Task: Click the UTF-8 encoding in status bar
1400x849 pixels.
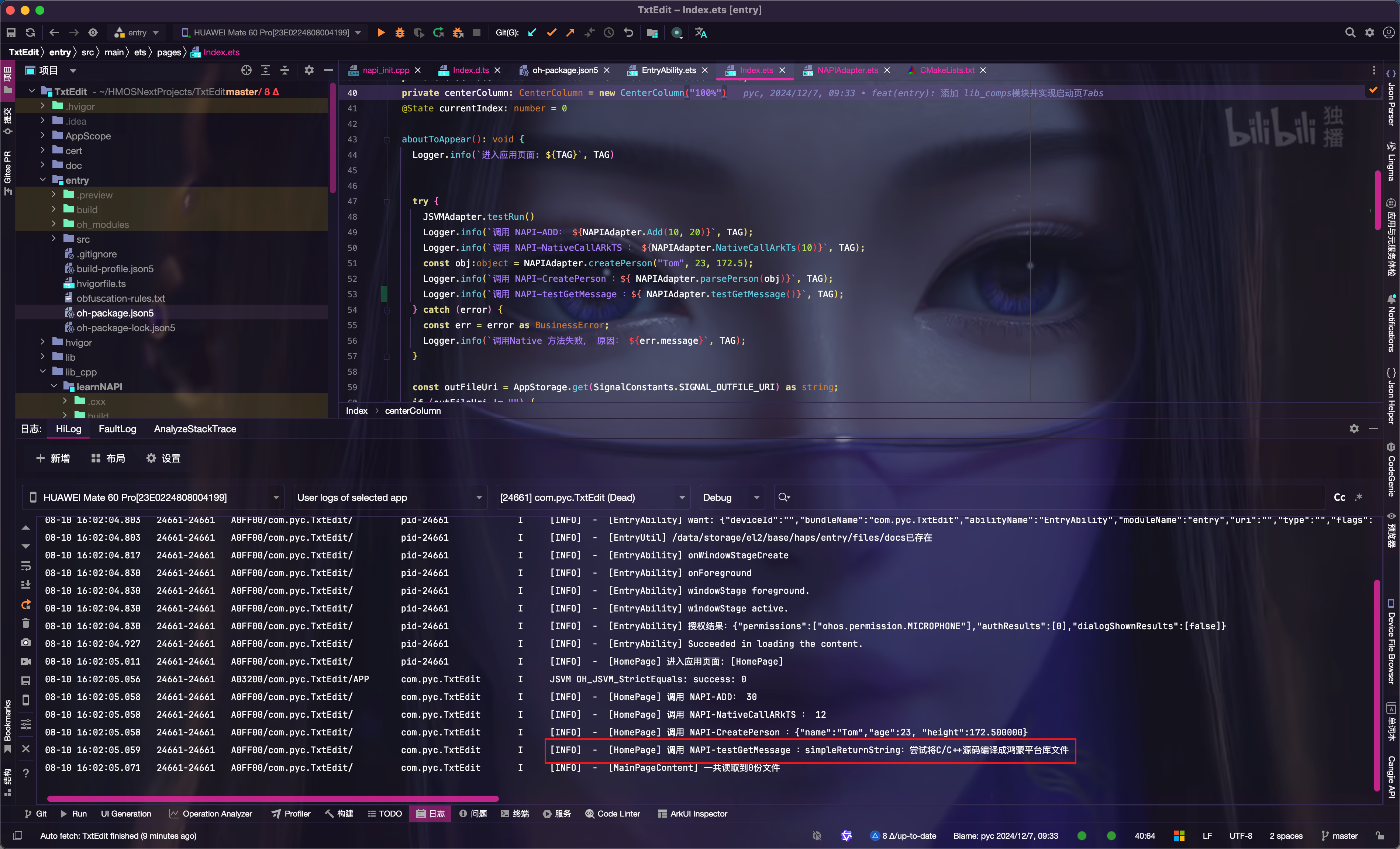Action: (1240, 836)
